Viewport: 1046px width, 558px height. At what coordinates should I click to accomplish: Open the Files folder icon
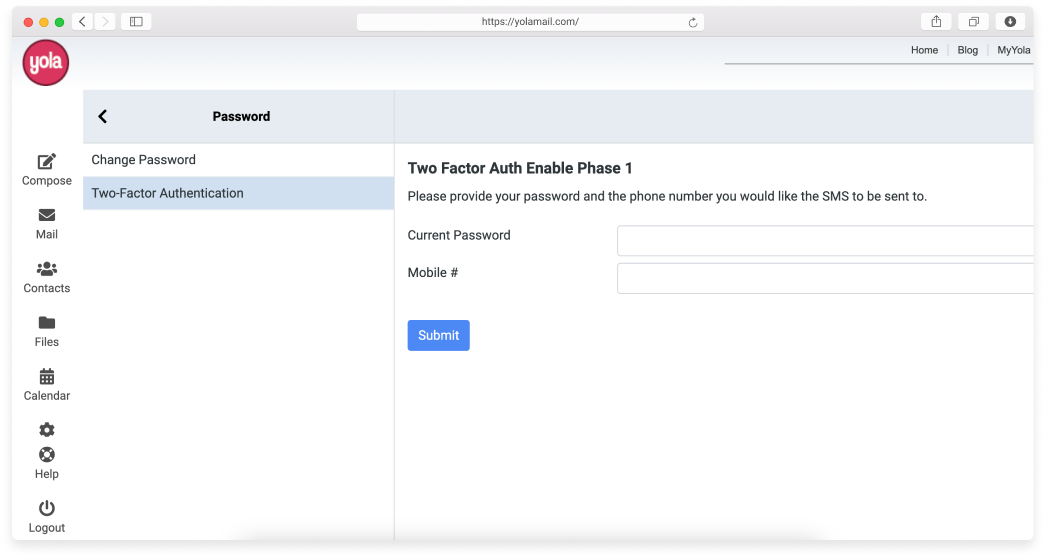[x=47, y=323]
